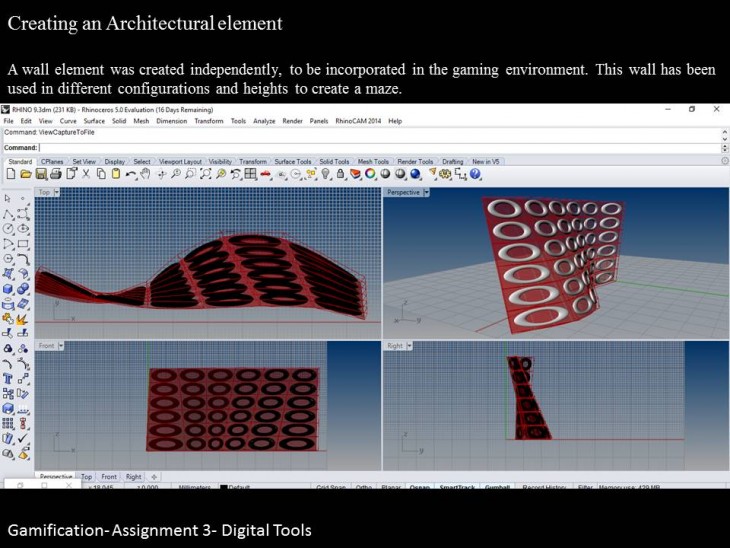730x548 pixels.
Task: Click the Circle tool in left sidebar
Action: (9, 228)
